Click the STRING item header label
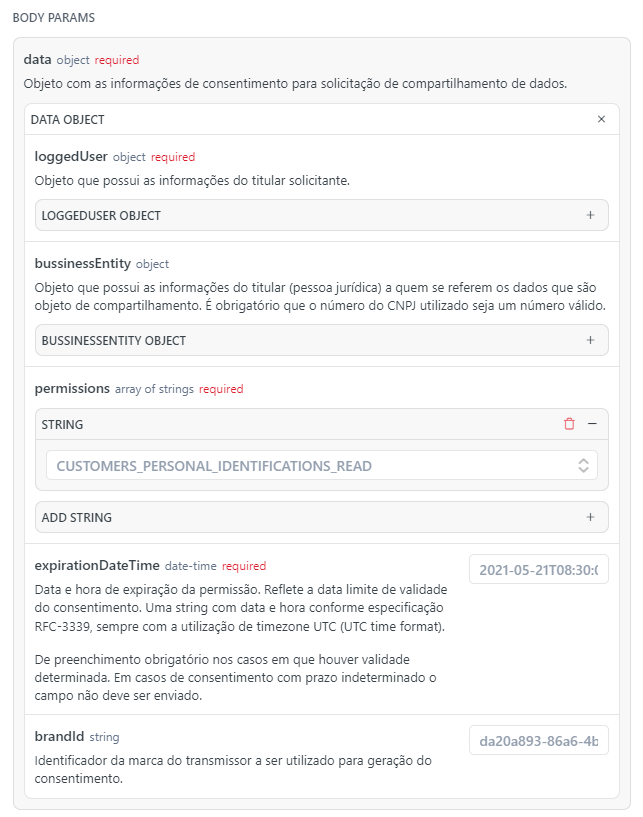This screenshot has width=643, height=817. [62, 424]
